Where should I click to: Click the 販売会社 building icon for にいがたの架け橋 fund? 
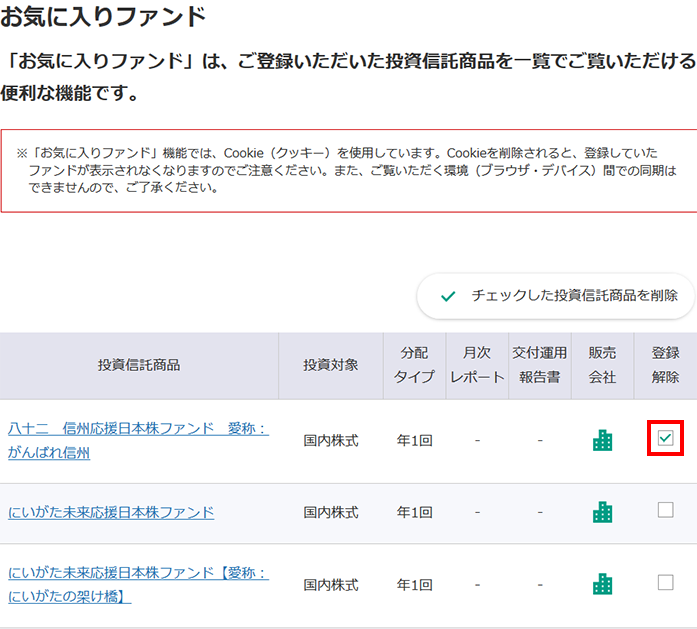pos(602,584)
